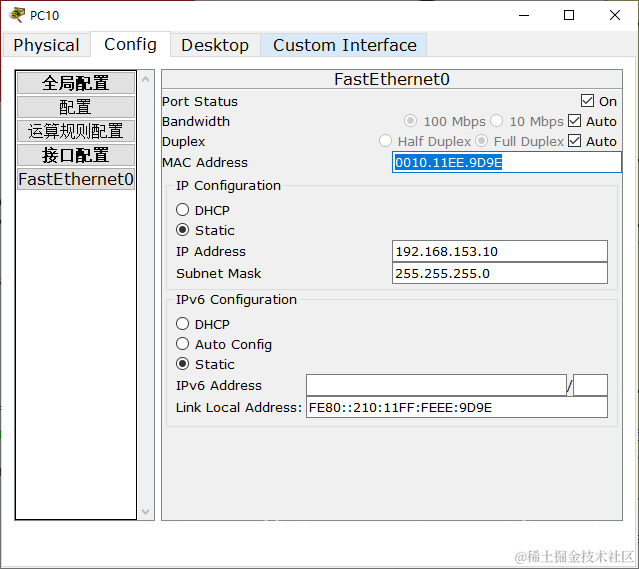Close the PC10 window

click(615, 15)
